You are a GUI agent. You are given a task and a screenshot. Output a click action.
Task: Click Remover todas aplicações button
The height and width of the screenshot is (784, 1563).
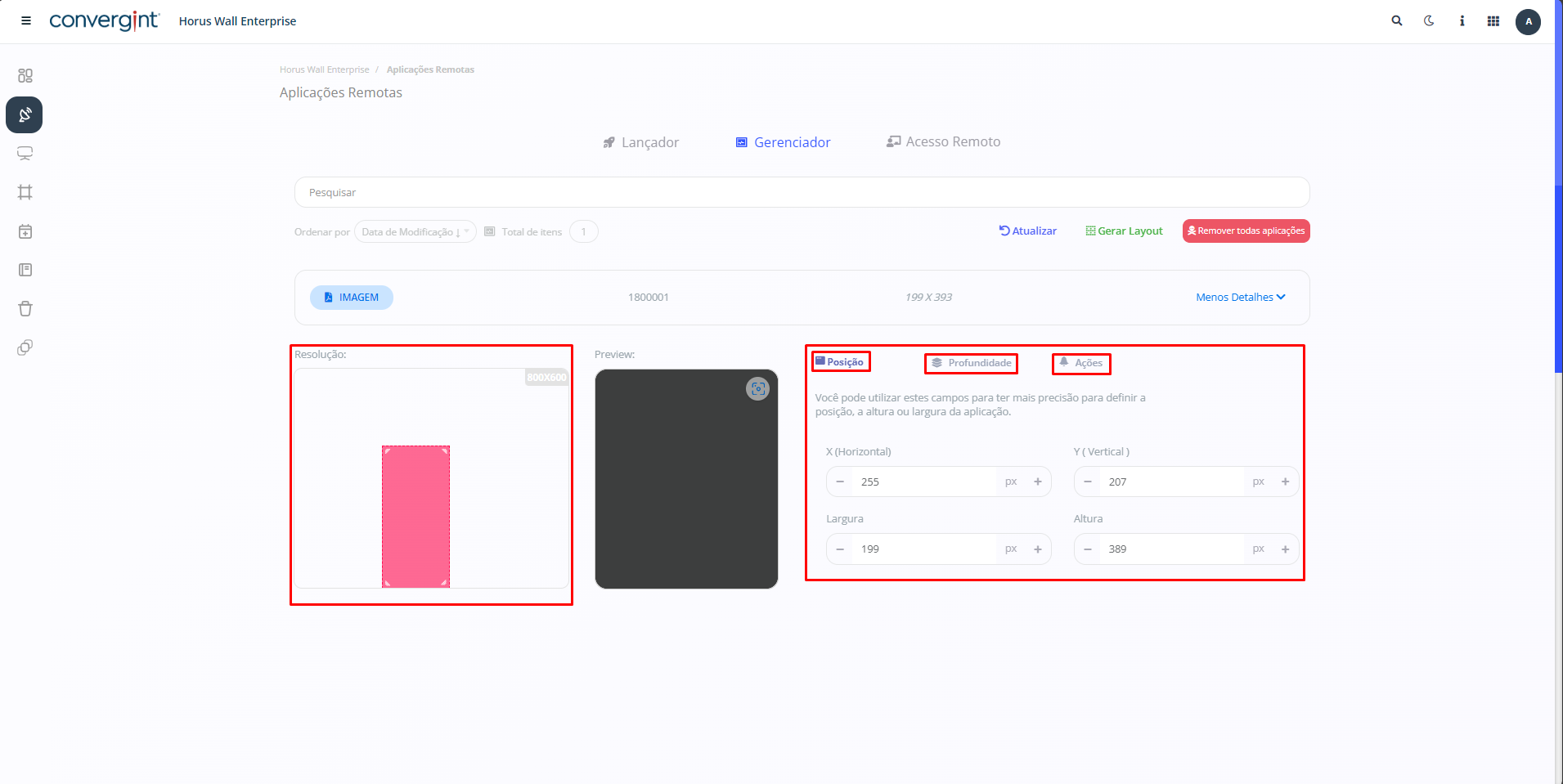(1246, 231)
